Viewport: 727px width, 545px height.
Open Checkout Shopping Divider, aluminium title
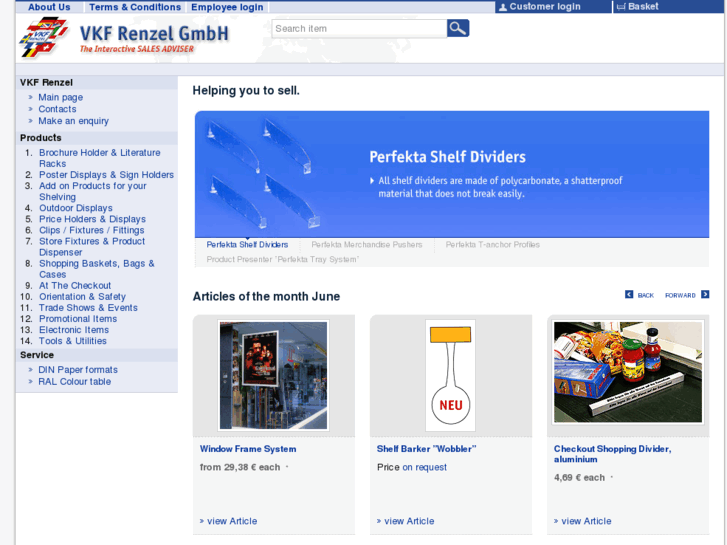pos(612,454)
